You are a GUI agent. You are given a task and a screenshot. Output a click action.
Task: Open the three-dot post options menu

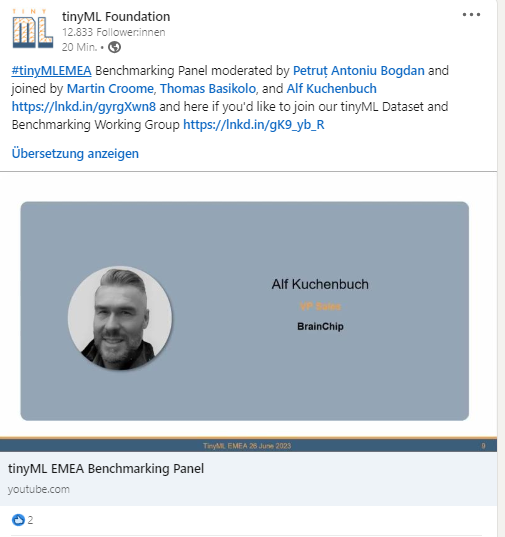coord(471,15)
